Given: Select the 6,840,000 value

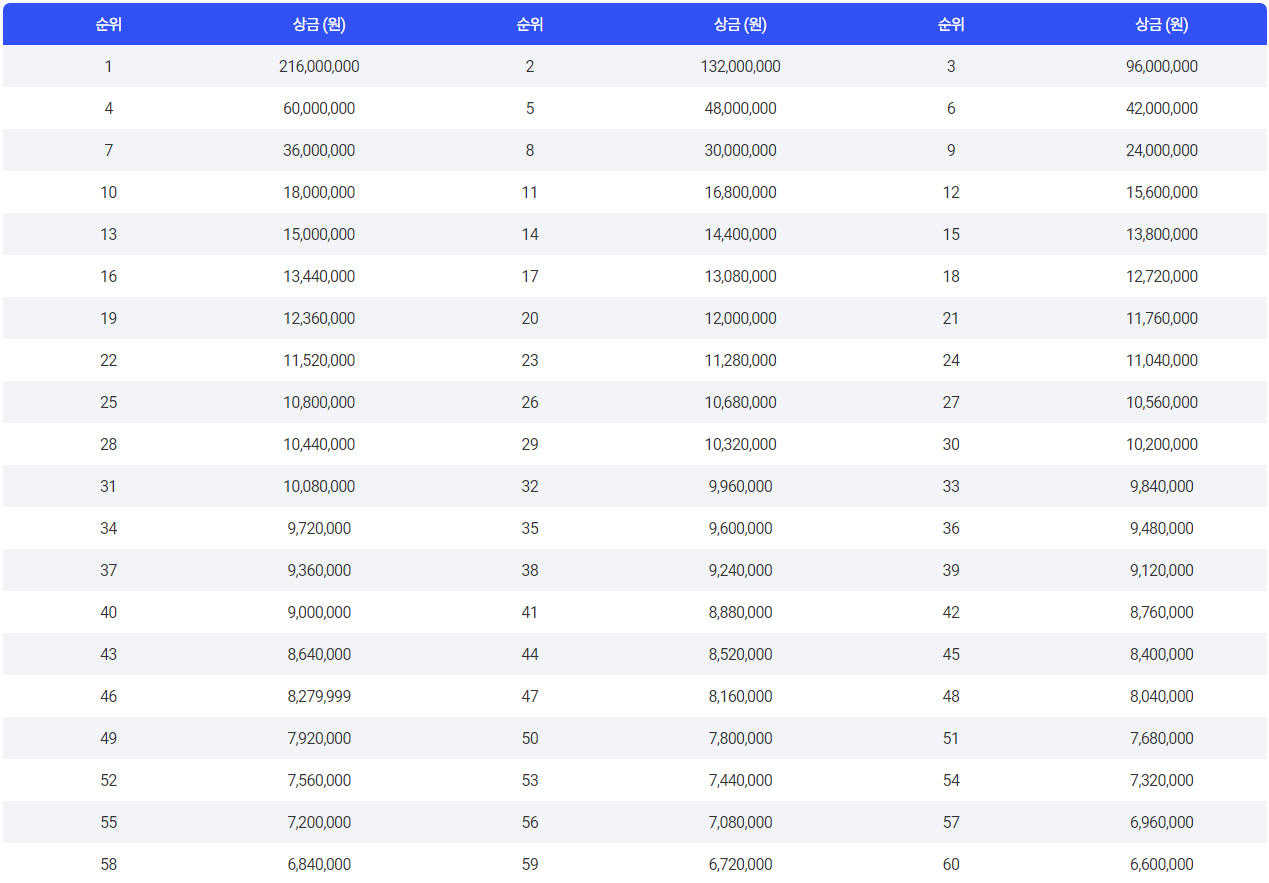Looking at the screenshot, I should coord(319,864).
